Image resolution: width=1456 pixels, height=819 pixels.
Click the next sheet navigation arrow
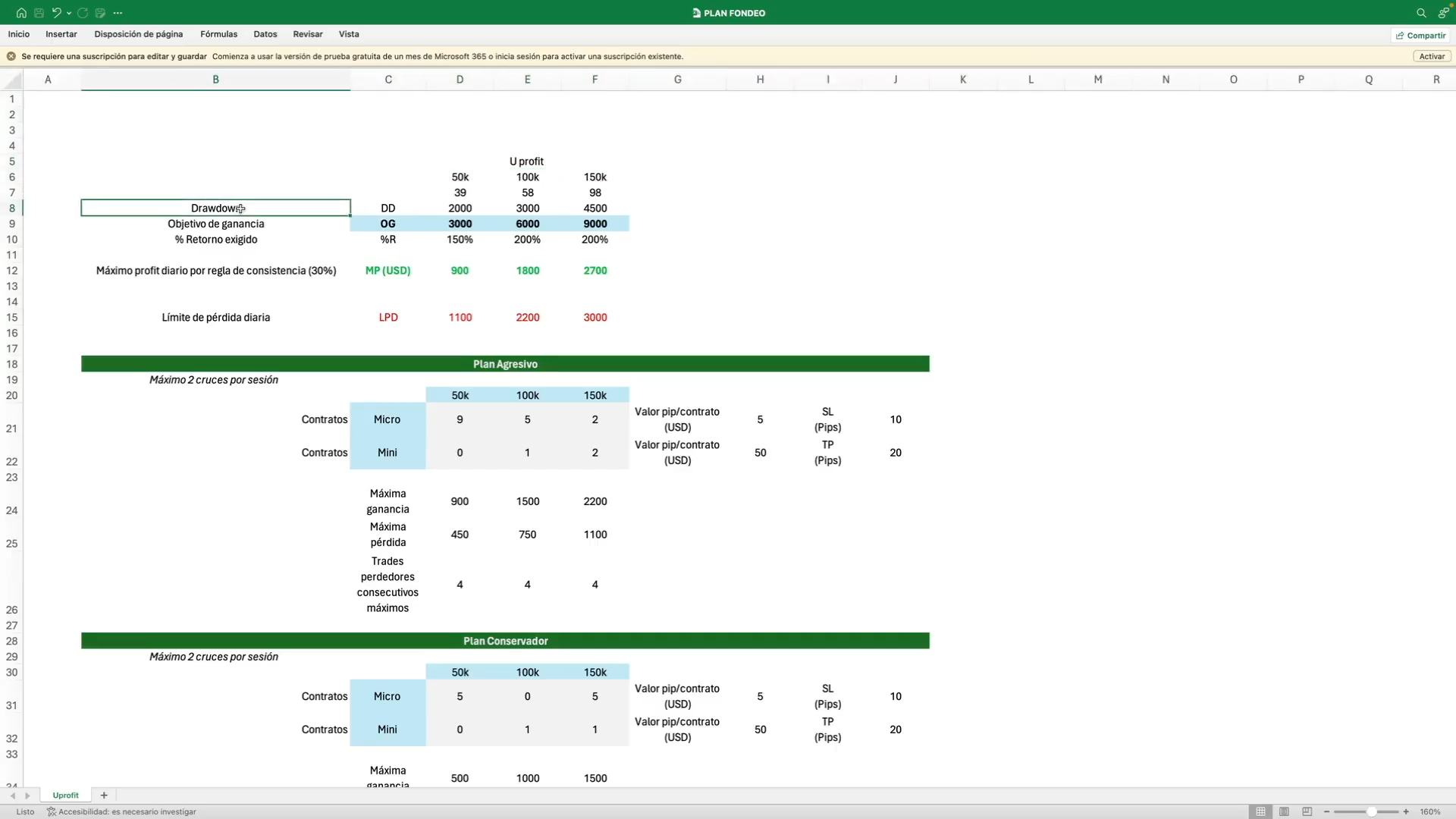tap(27, 795)
